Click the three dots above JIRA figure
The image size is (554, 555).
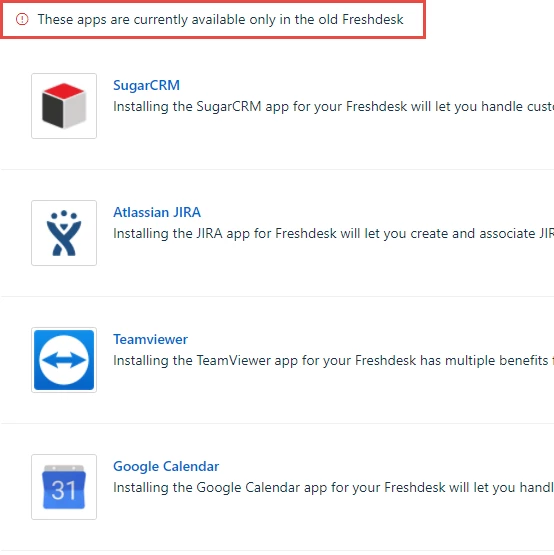coord(64,214)
